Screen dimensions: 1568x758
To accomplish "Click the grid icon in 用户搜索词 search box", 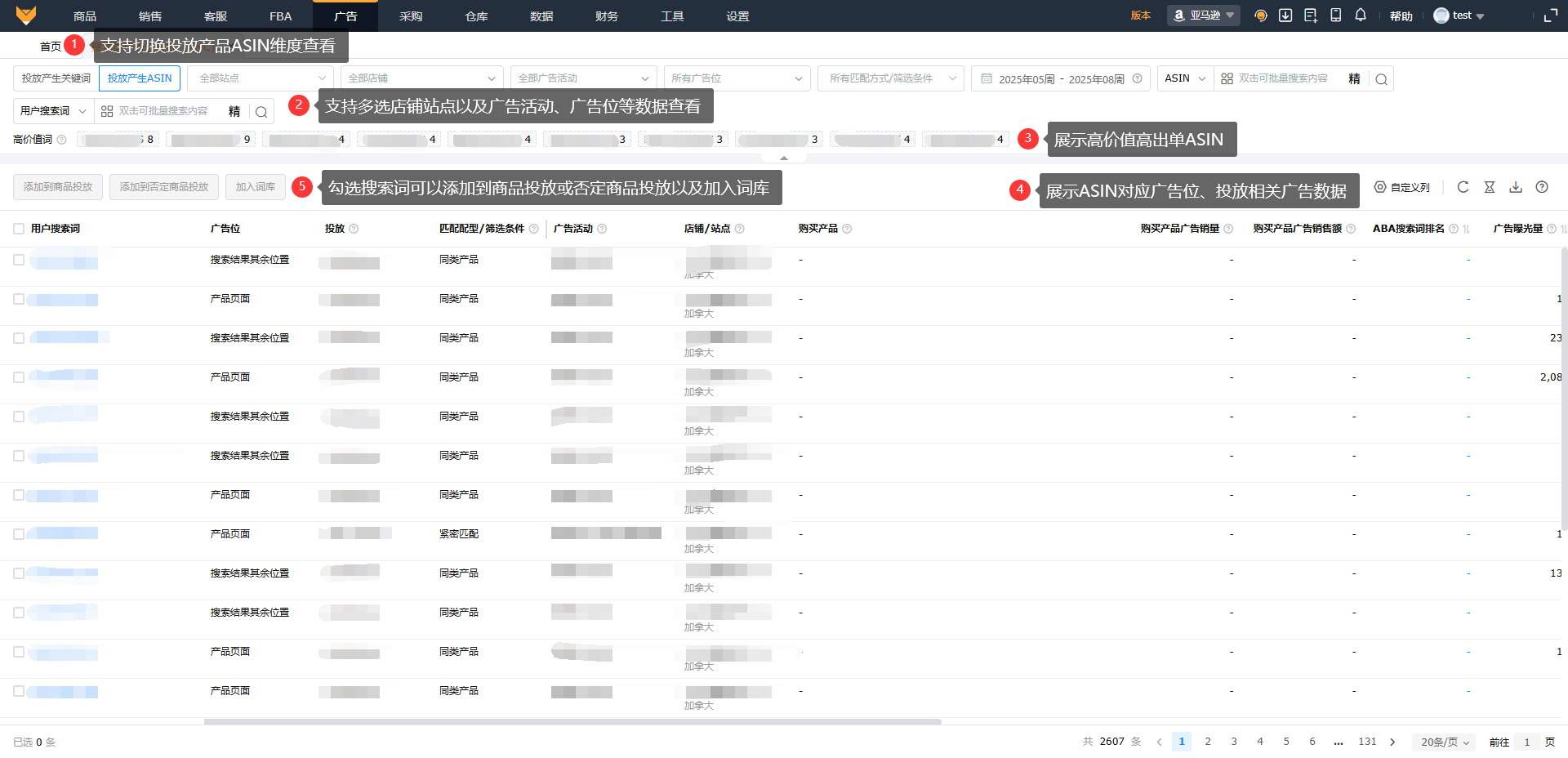I will (107, 111).
